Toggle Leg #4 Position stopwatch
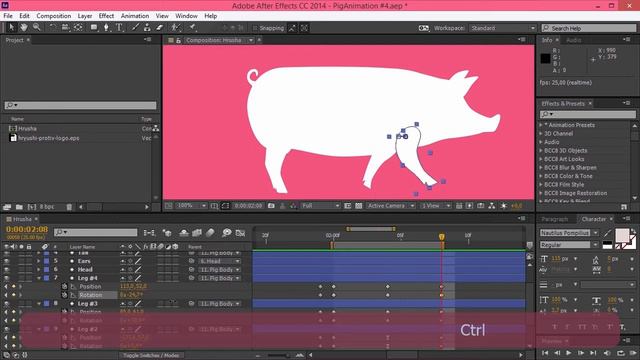Viewport: 640px width, 360px height. click(x=64, y=287)
